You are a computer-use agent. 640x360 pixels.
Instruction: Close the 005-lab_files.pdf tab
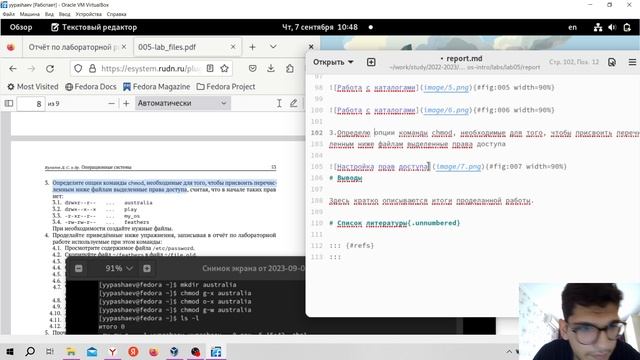click(x=233, y=47)
